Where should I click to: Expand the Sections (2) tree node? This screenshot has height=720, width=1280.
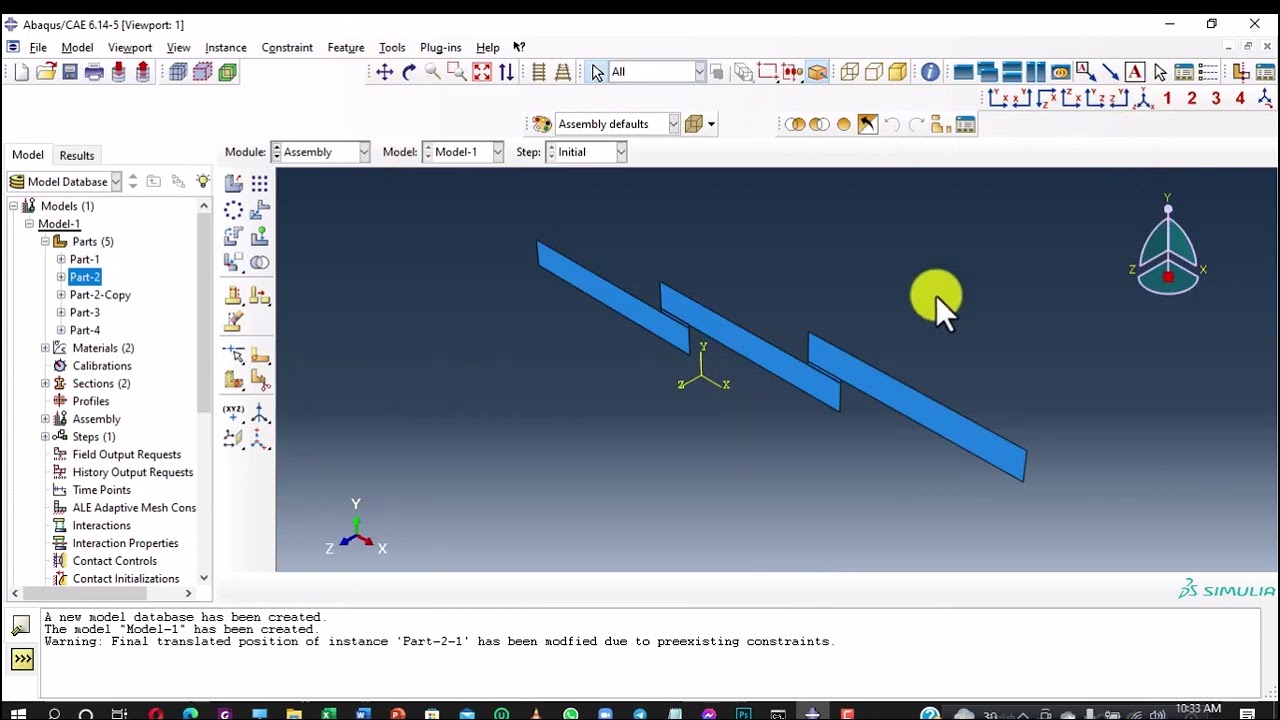coord(45,383)
